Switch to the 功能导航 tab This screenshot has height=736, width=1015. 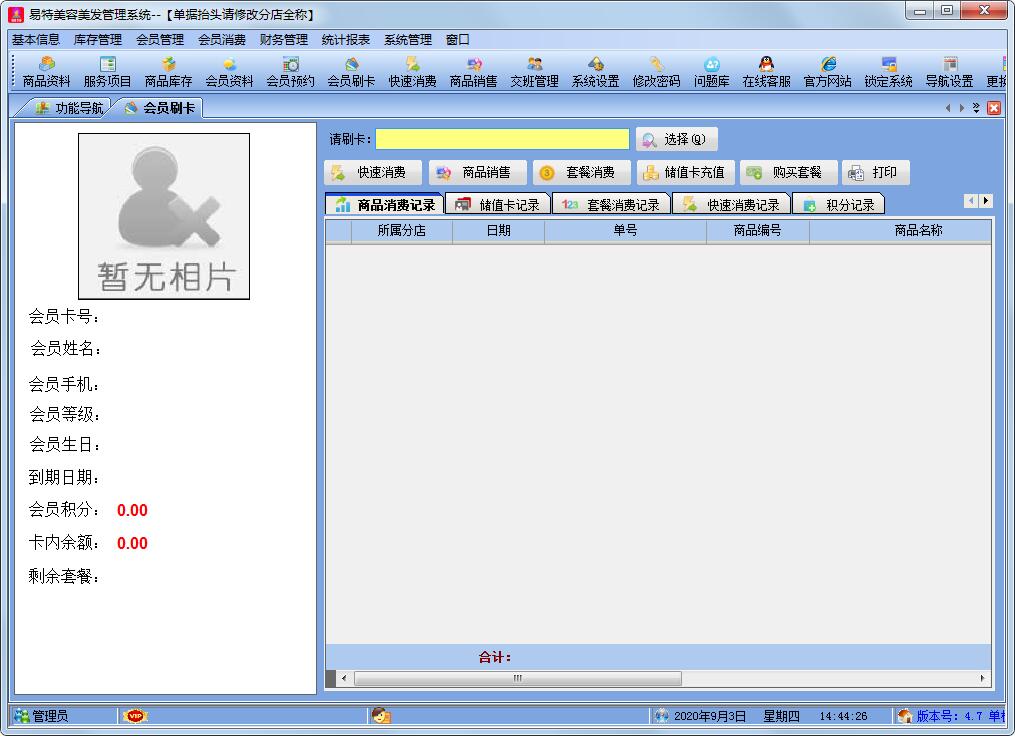point(69,108)
